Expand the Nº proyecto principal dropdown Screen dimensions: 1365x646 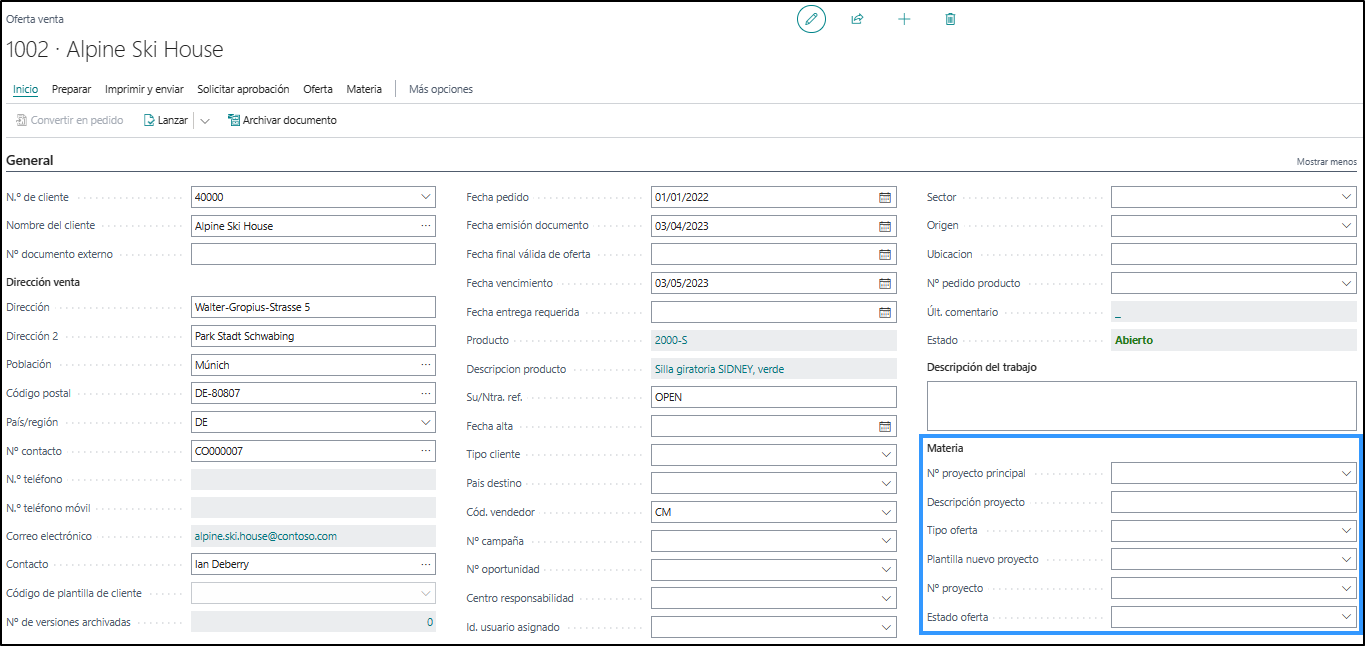1346,473
